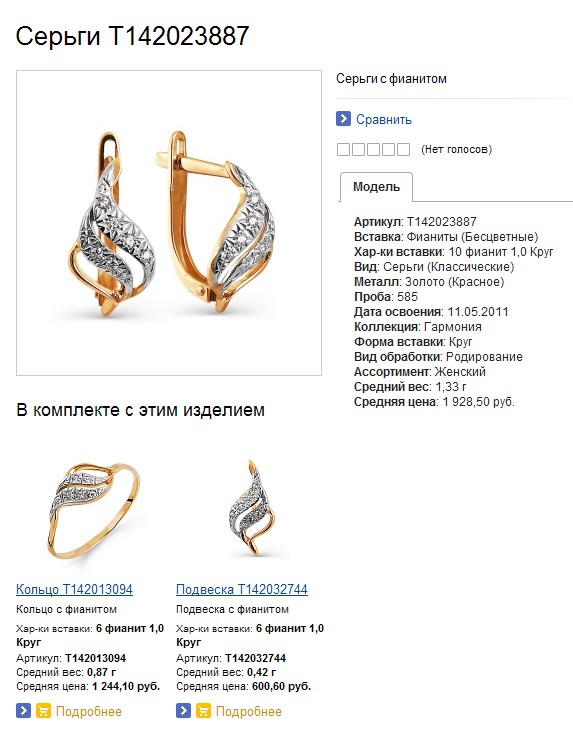Rate with the fourth voting square
573x734 pixels.
pos(388,150)
